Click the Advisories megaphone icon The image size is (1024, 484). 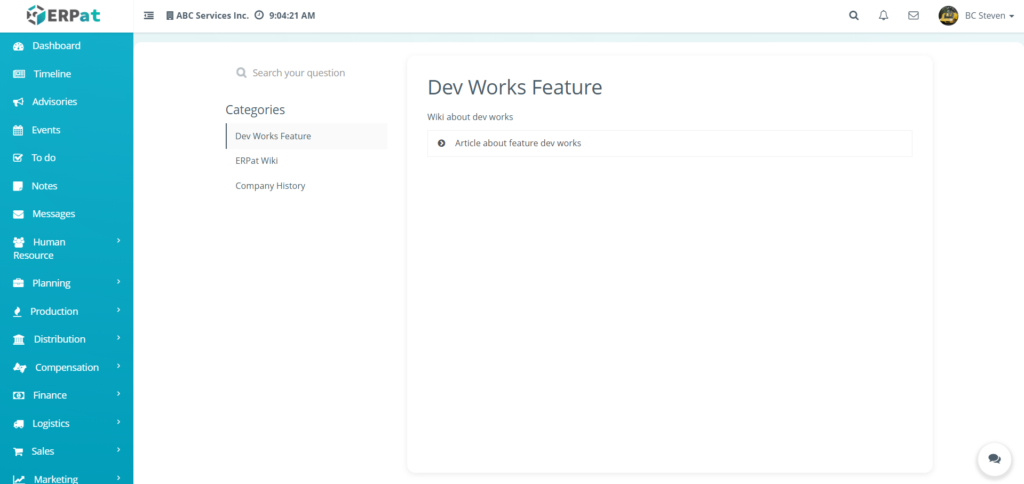click(x=19, y=102)
